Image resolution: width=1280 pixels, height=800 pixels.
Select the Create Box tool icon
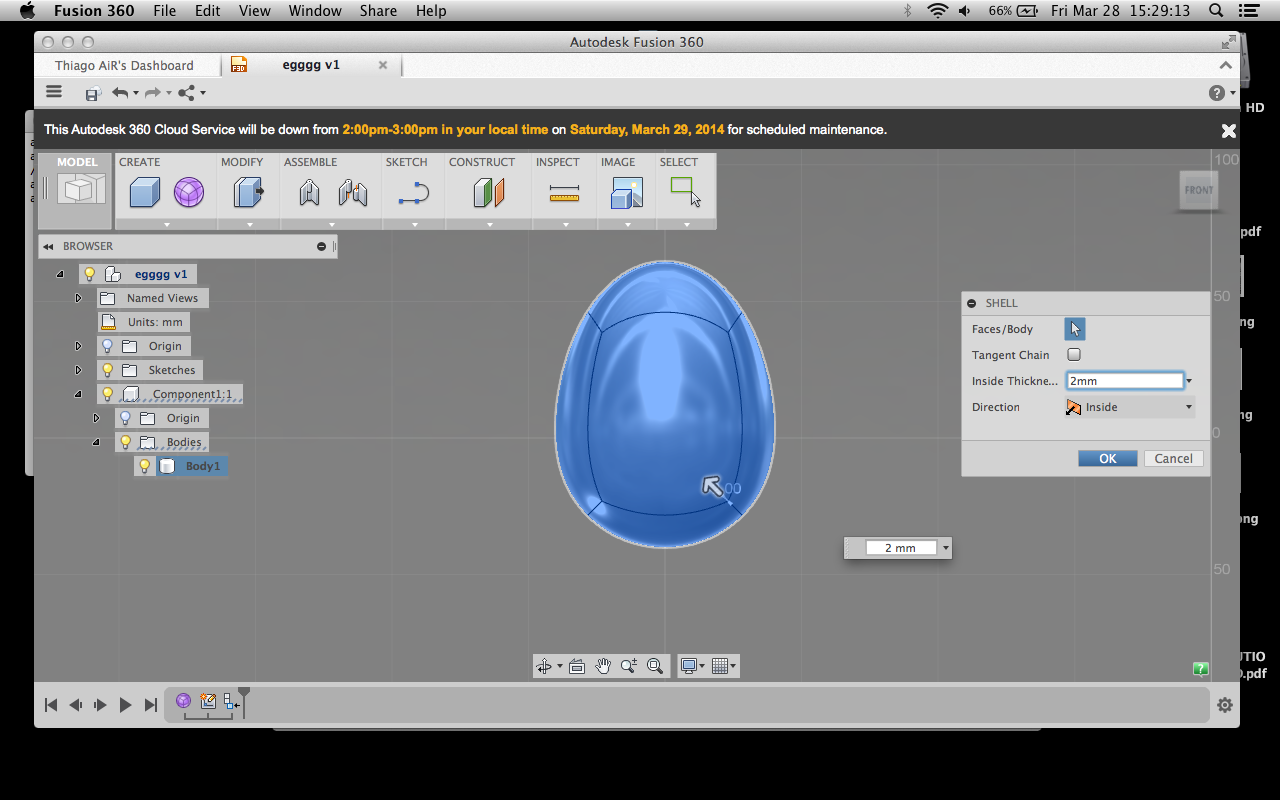click(x=145, y=192)
